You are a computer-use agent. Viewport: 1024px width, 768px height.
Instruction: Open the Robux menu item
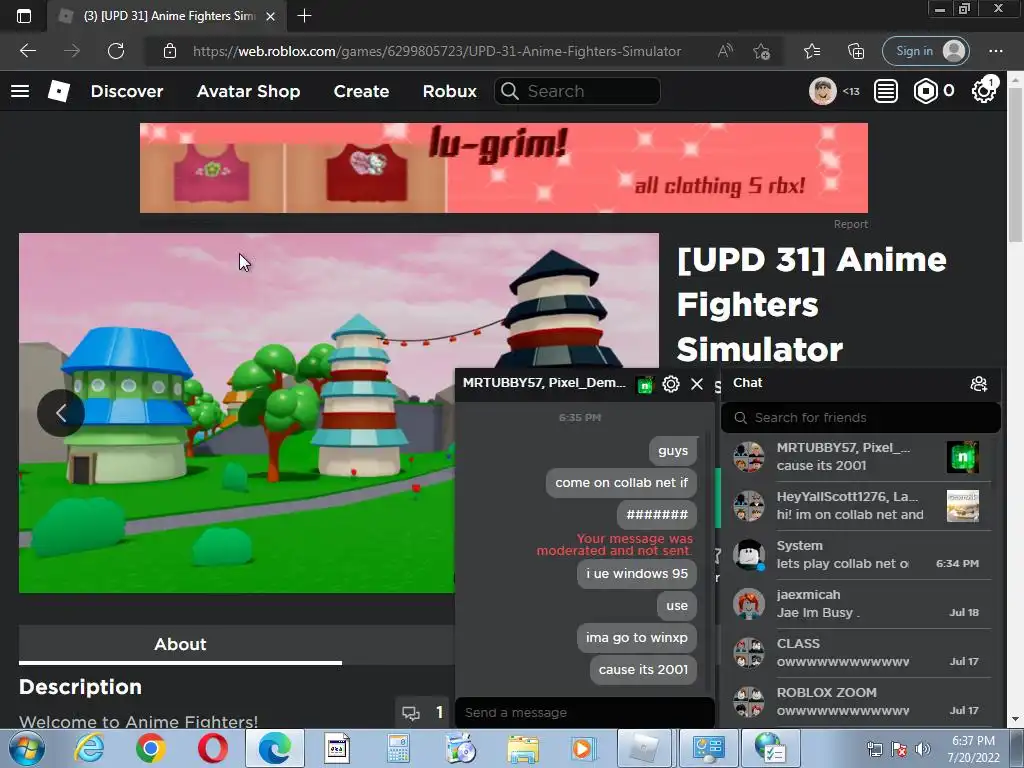tap(449, 91)
